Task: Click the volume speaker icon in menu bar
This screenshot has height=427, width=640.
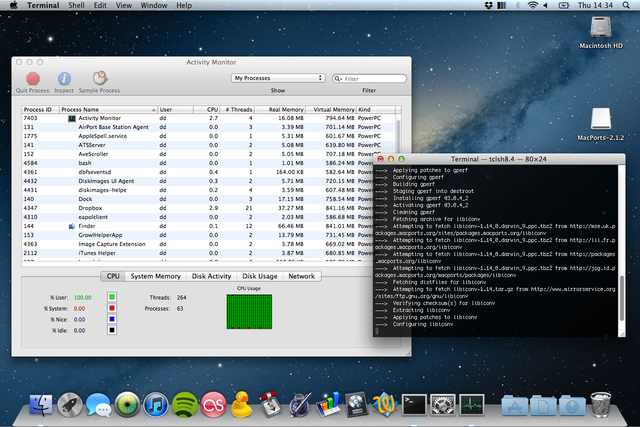Action: coord(545,5)
